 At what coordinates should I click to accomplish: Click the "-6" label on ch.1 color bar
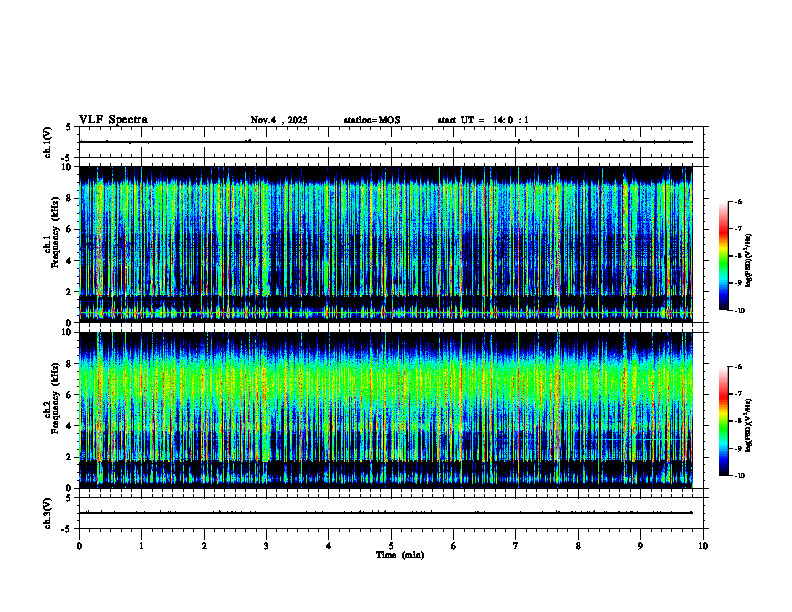(x=738, y=202)
